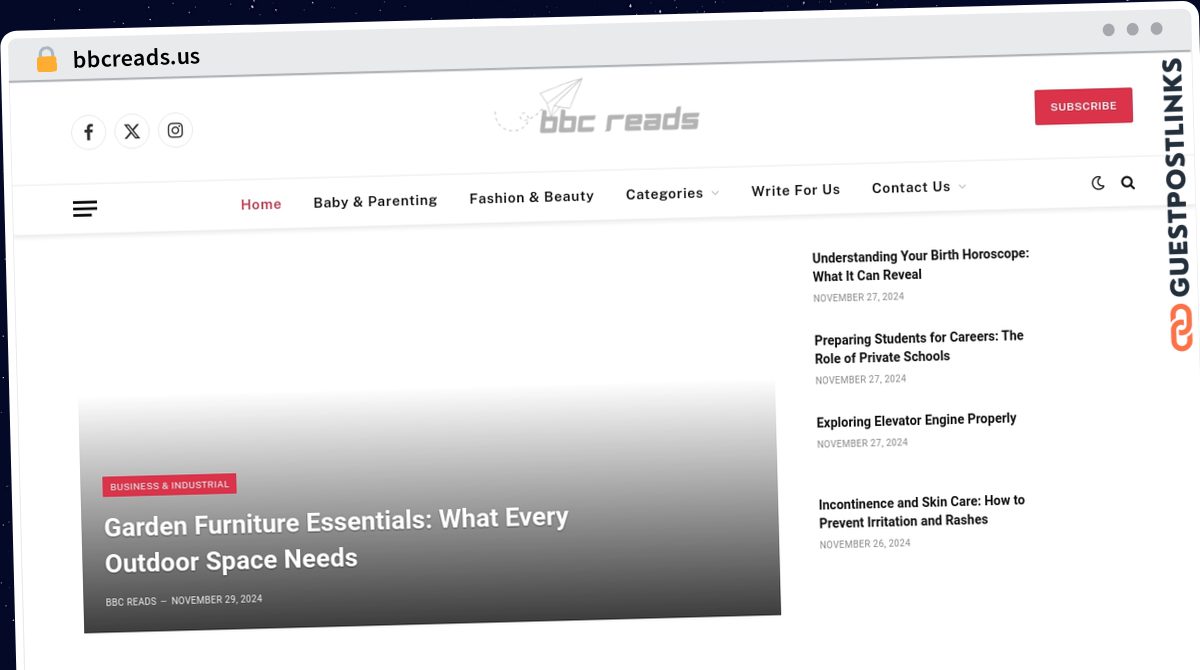This screenshot has width=1200, height=670.
Task: Click the November 29, 2024 date
Action: [x=217, y=600]
